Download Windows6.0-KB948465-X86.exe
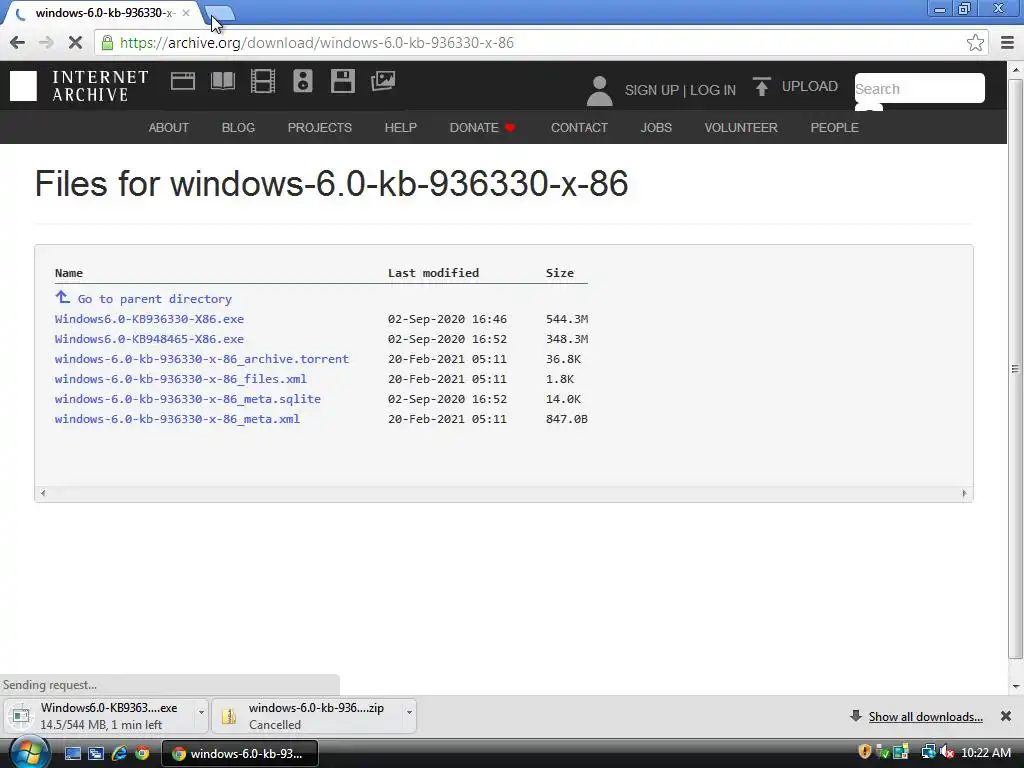This screenshot has width=1024, height=768. click(150, 339)
